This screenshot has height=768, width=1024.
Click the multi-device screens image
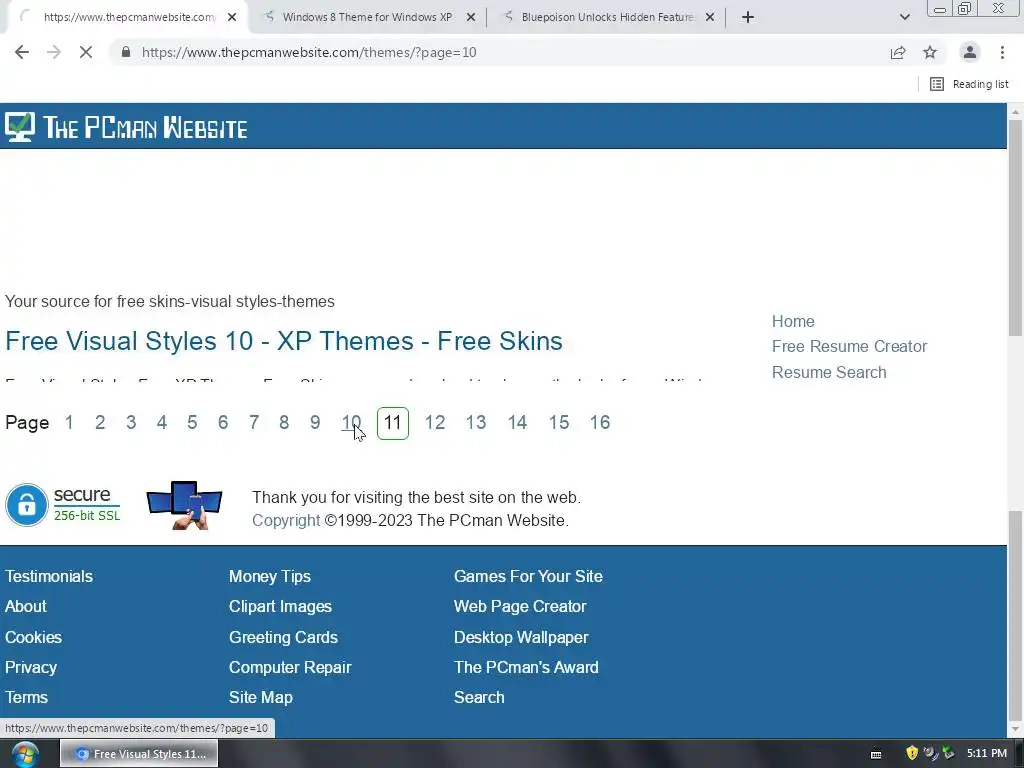click(184, 505)
